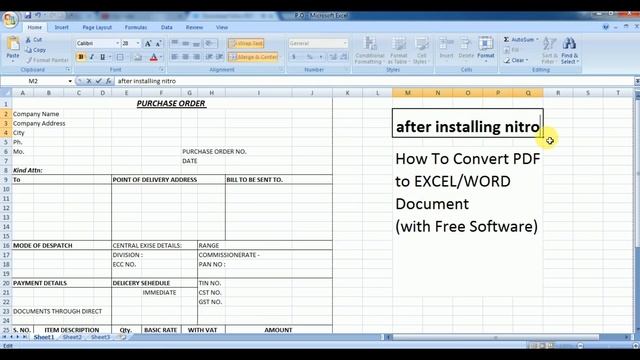
Task: Paste clipboard contents
Action: click(x=13, y=49)
